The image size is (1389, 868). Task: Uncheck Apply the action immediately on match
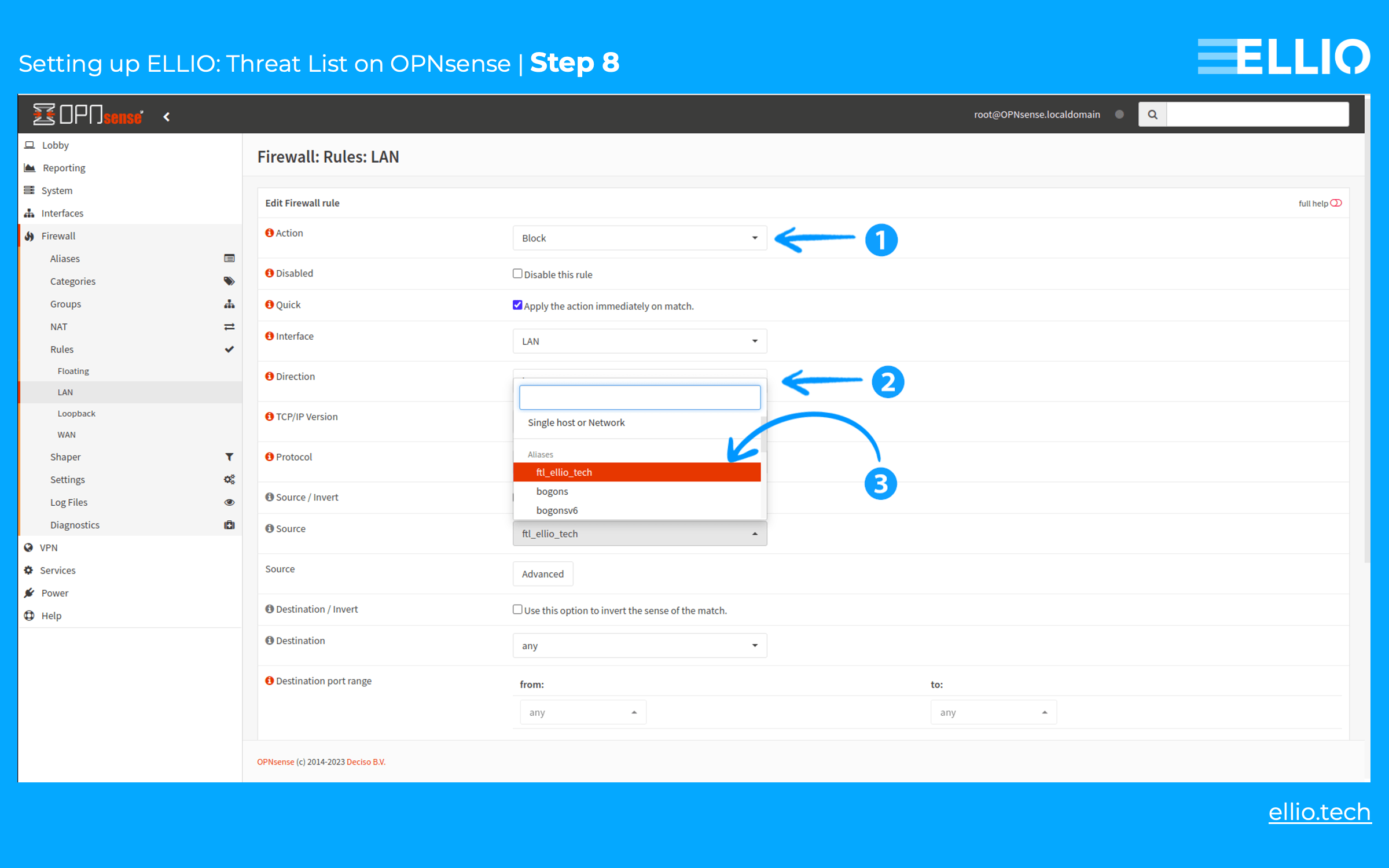(517, 304)
